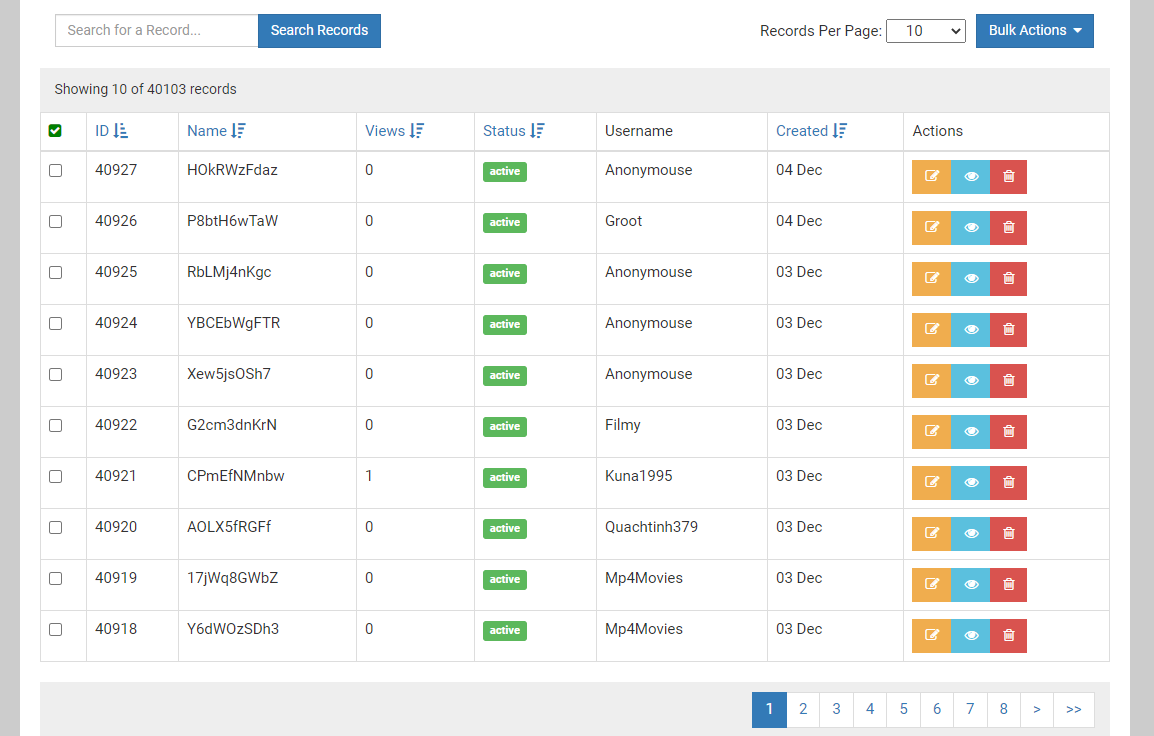Switch to page 4 of the records

point(869,709)
